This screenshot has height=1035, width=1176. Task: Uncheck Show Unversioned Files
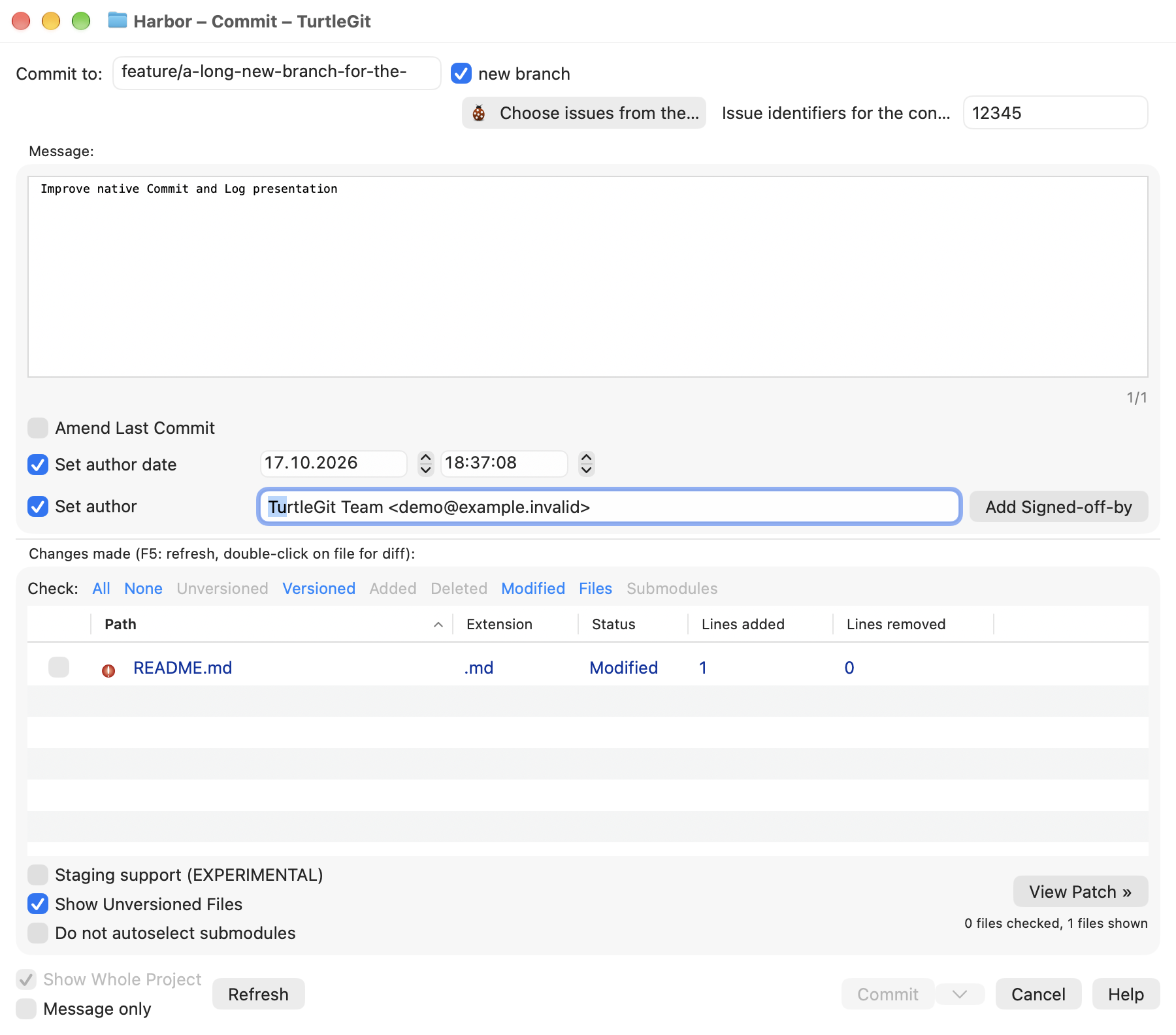38,904
